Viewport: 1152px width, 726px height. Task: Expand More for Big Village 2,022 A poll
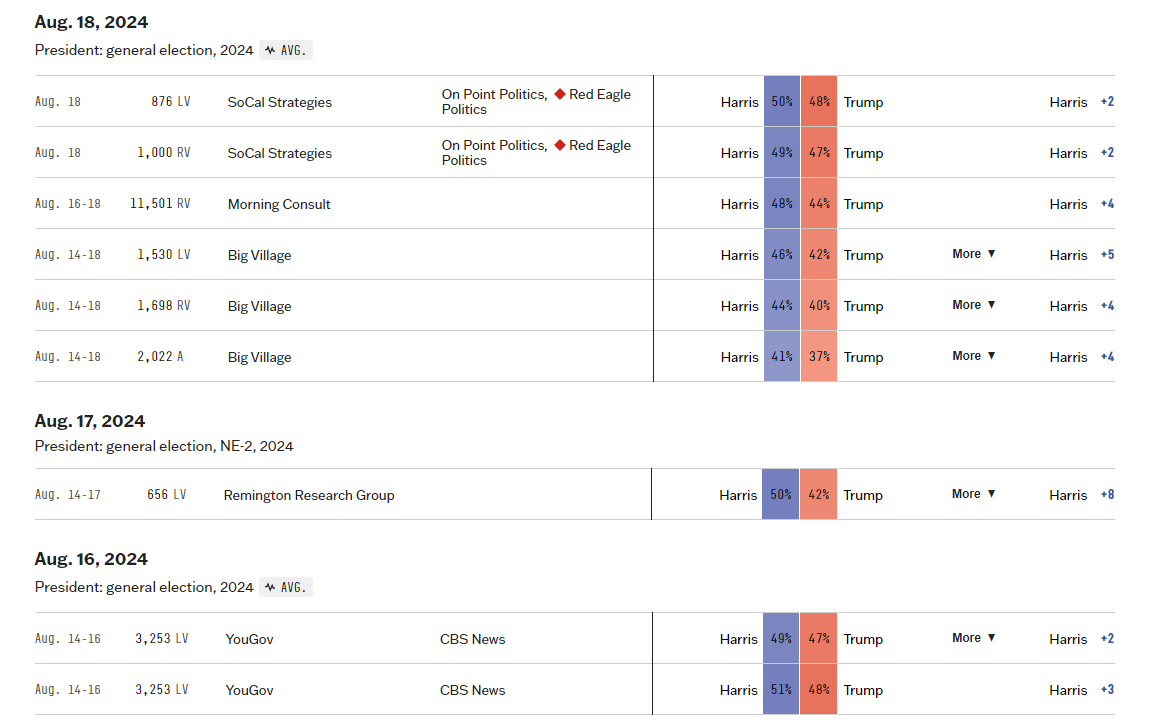click(973, 356)
